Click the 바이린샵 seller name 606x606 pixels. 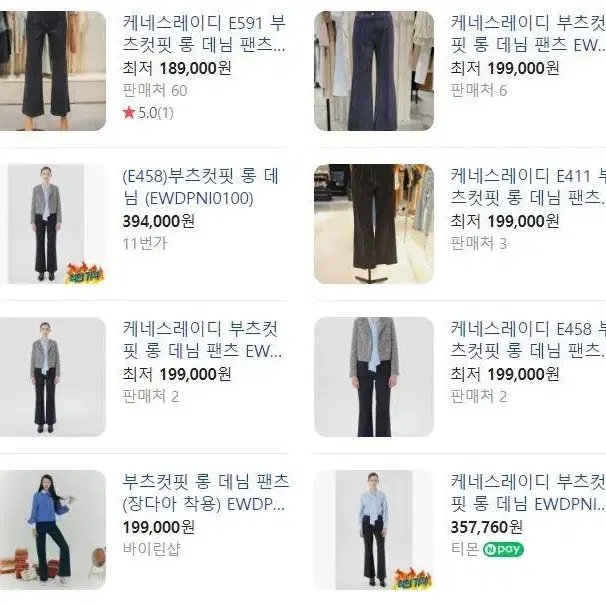click(152, 549)
